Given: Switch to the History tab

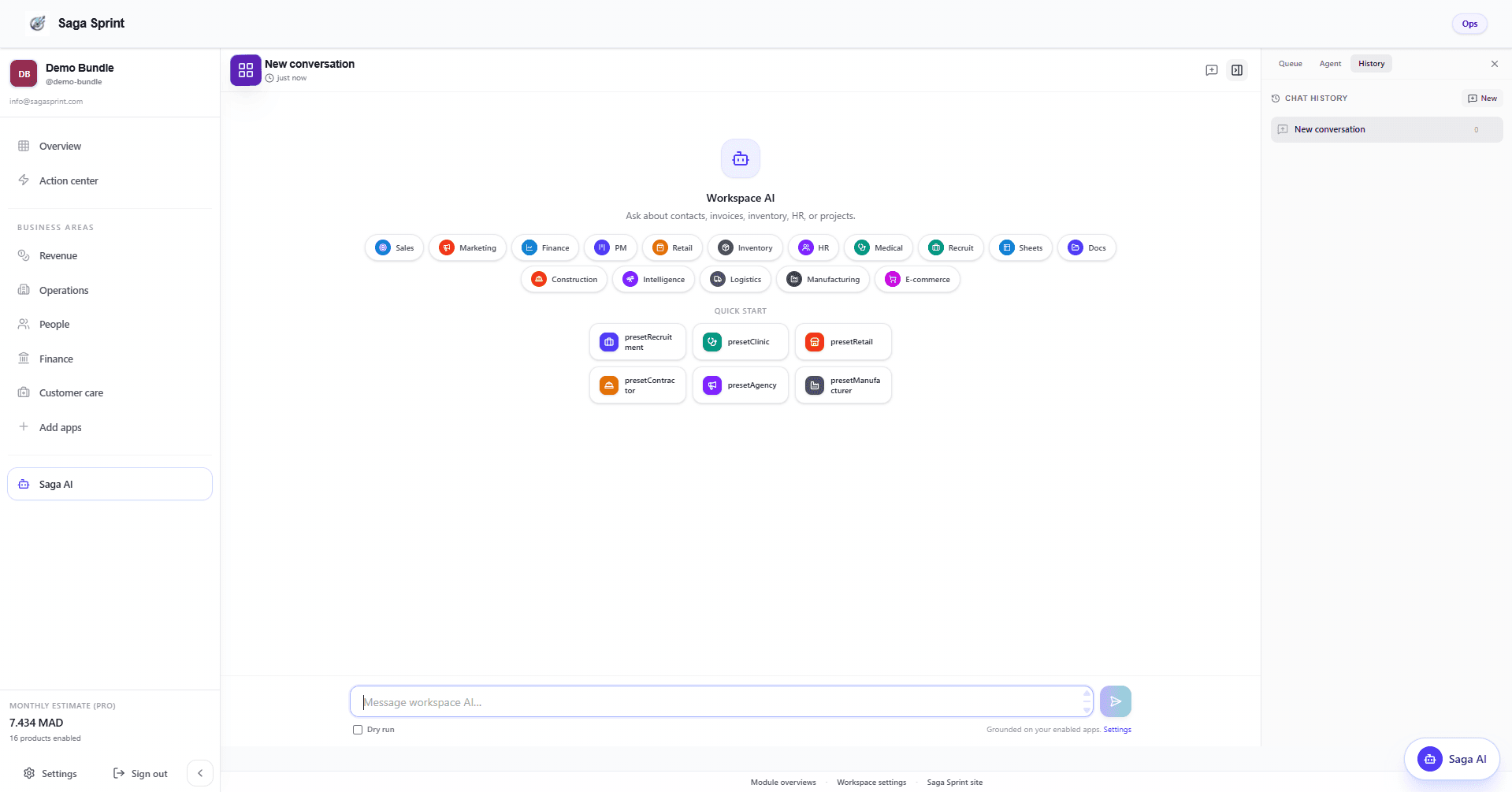Looking at the screenshot, I should pos(1371,64).
